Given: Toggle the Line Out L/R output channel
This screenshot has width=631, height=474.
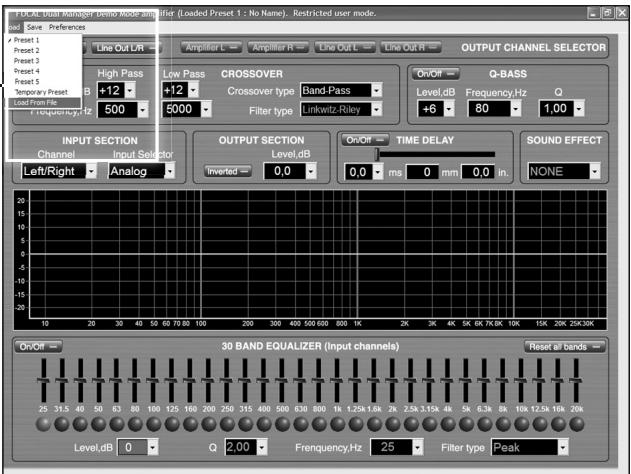Looking at the screenshot, I should coord(126,48).
